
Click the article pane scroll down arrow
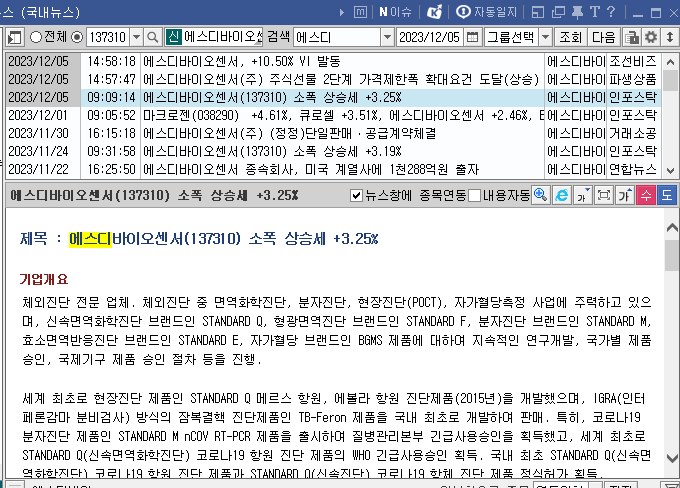tap(672, 458)
